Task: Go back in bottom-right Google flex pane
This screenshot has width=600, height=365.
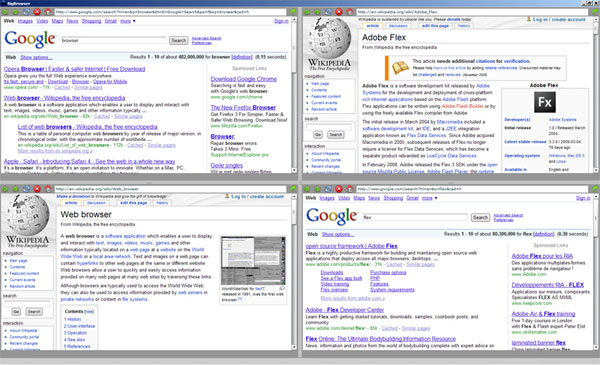Action: tap(307, 189)
